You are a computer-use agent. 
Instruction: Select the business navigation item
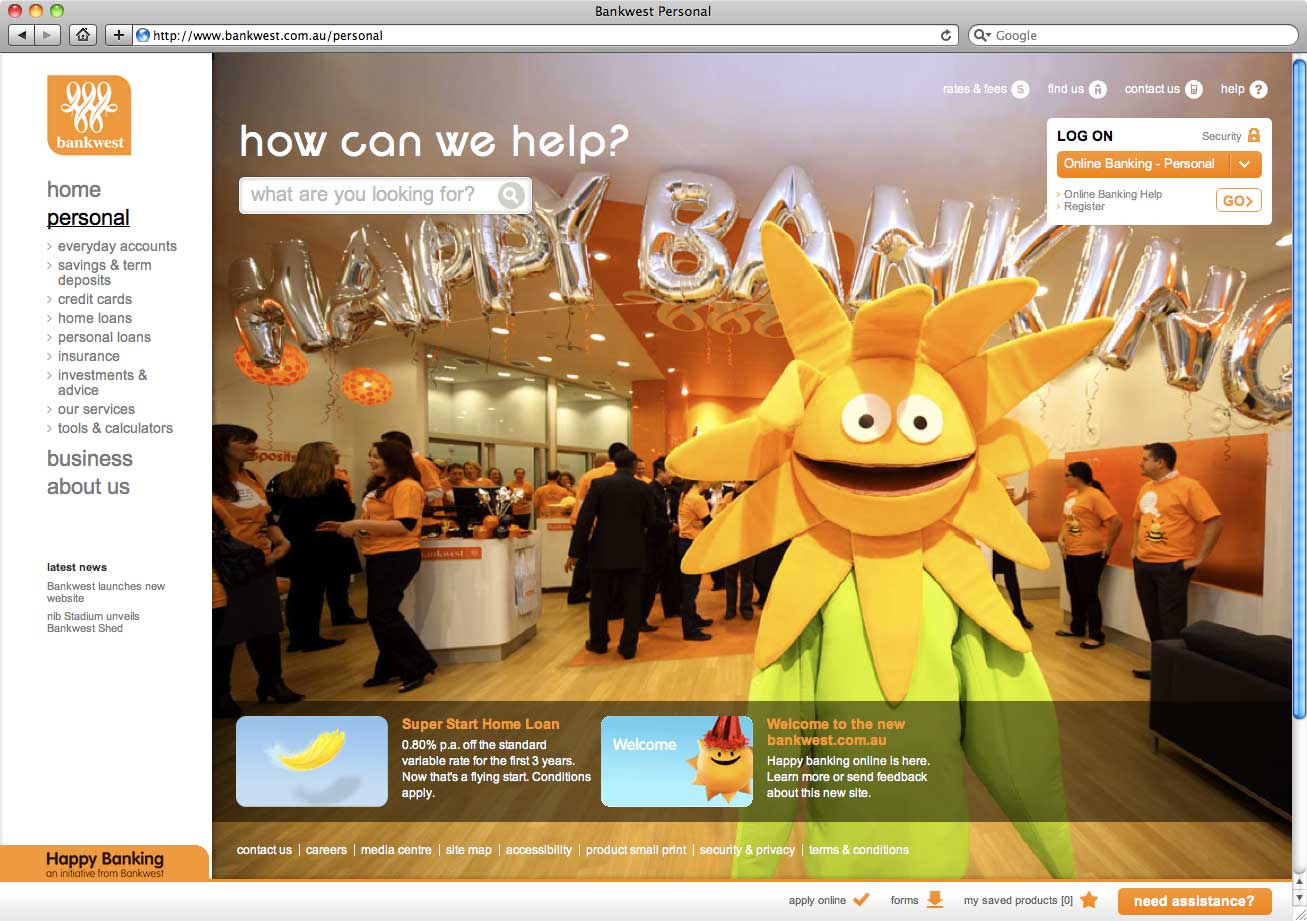(90, 459)
